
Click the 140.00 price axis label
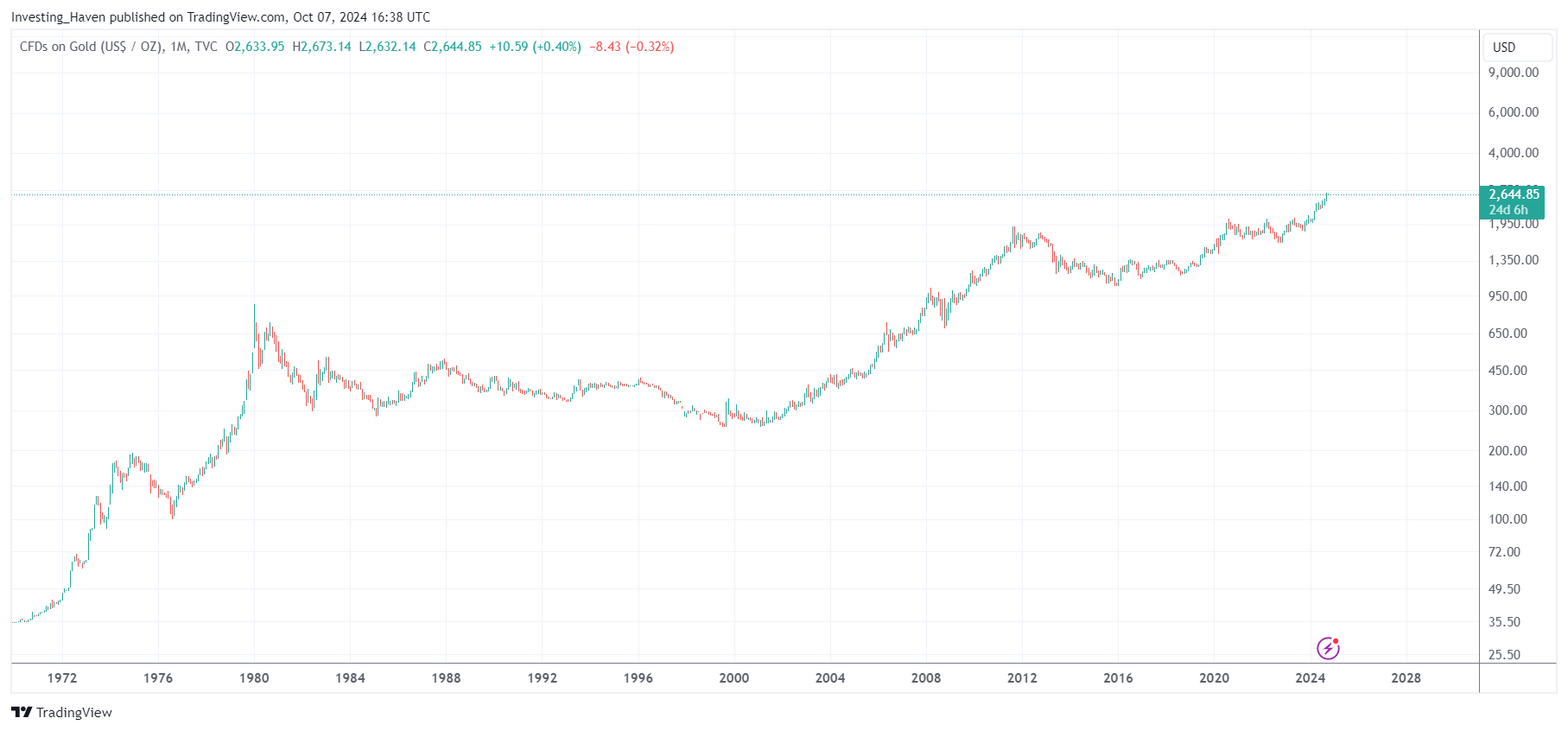point(1508,486)
